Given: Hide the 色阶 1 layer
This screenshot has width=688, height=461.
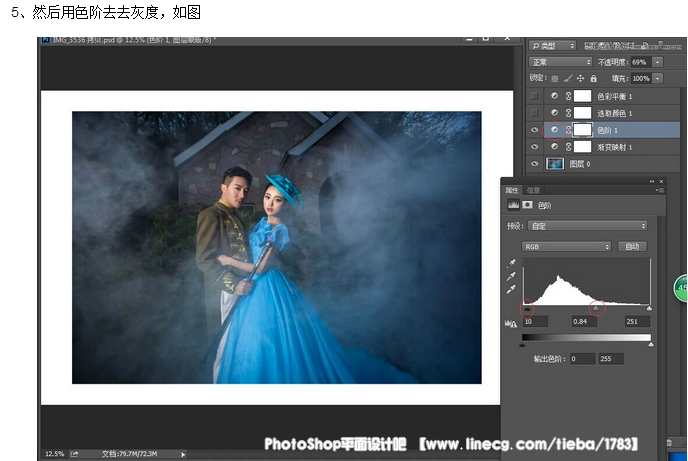Looking at the screenshot, I should tap(534, 130).
